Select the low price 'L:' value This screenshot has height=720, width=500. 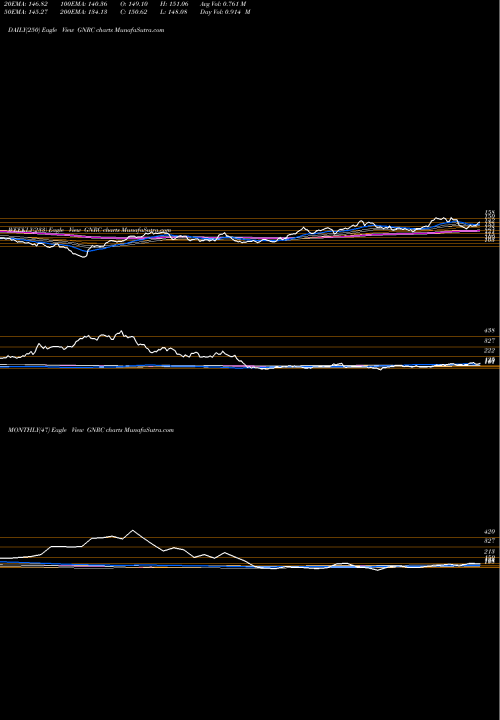point(174,12)
